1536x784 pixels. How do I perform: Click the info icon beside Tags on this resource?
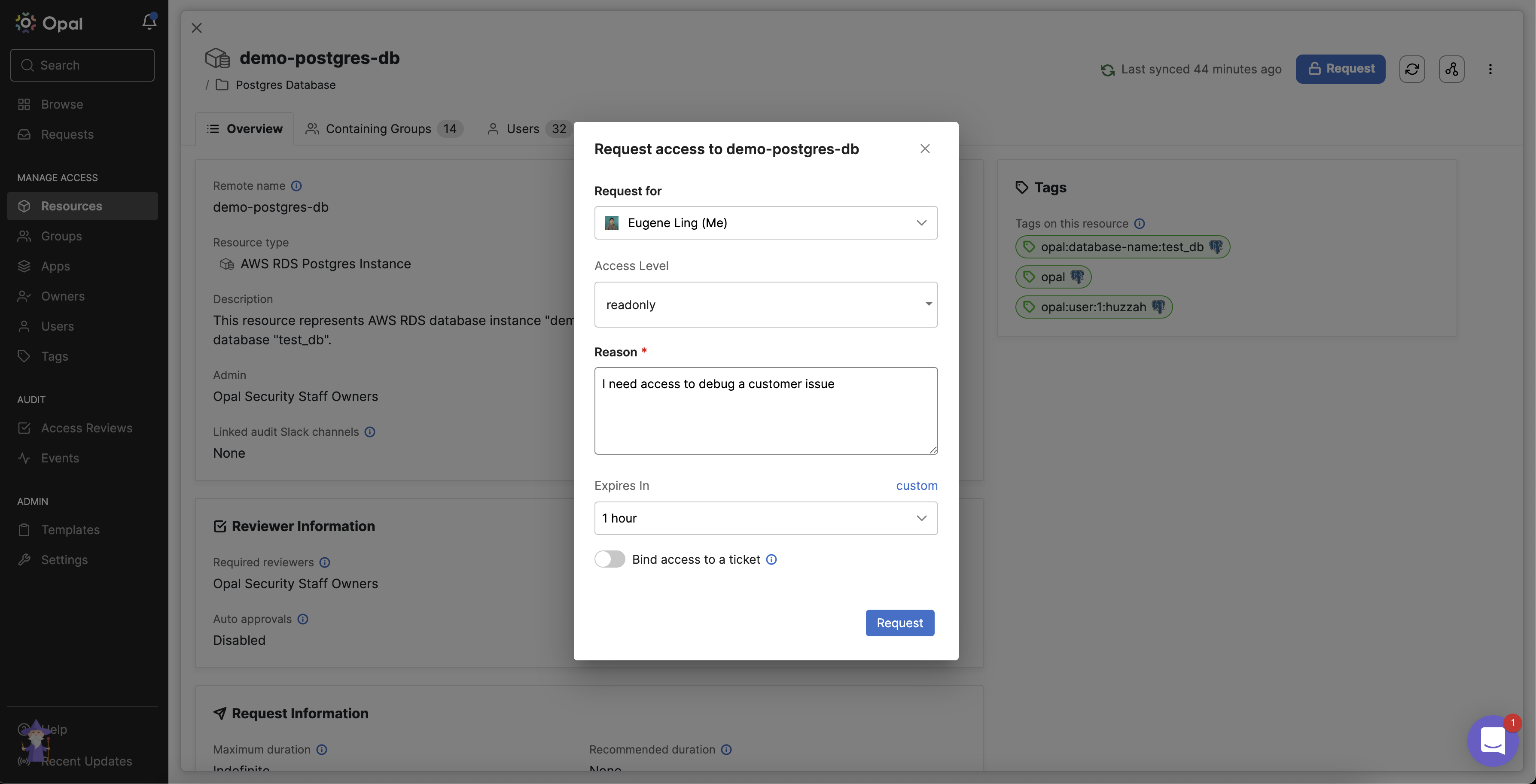pyautogui.click(x=1140, y=224)
